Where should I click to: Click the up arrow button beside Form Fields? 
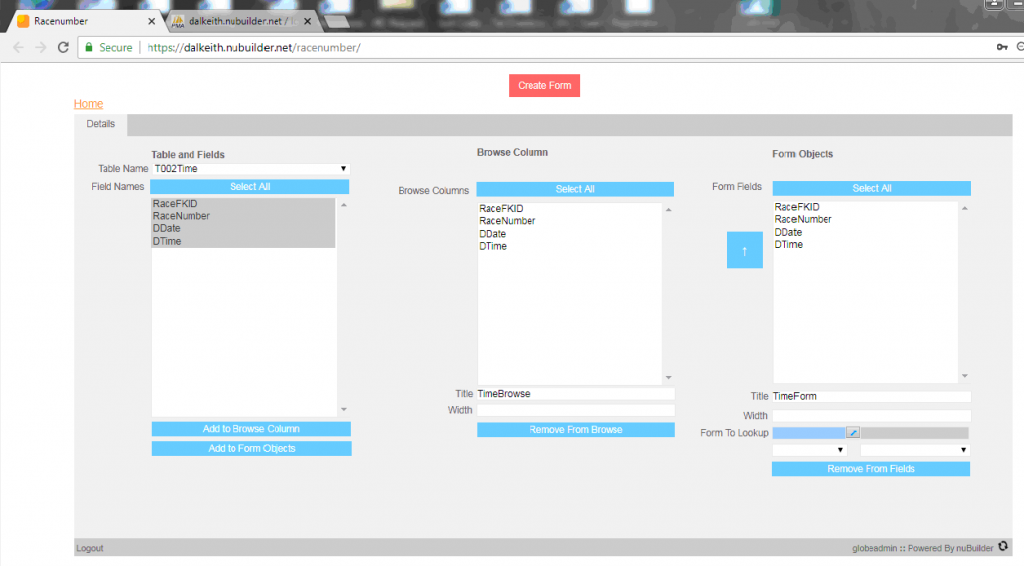[744, 250]
